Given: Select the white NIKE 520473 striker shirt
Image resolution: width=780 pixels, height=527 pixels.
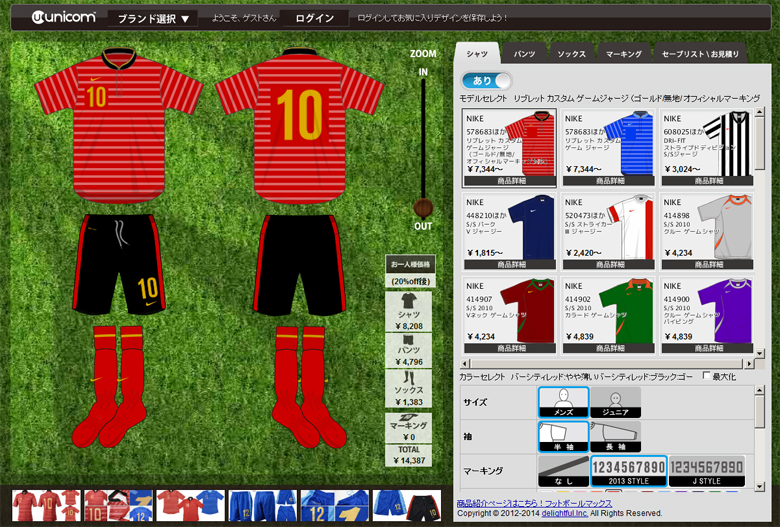Looking at the screenshot, I should coord(608,231).
